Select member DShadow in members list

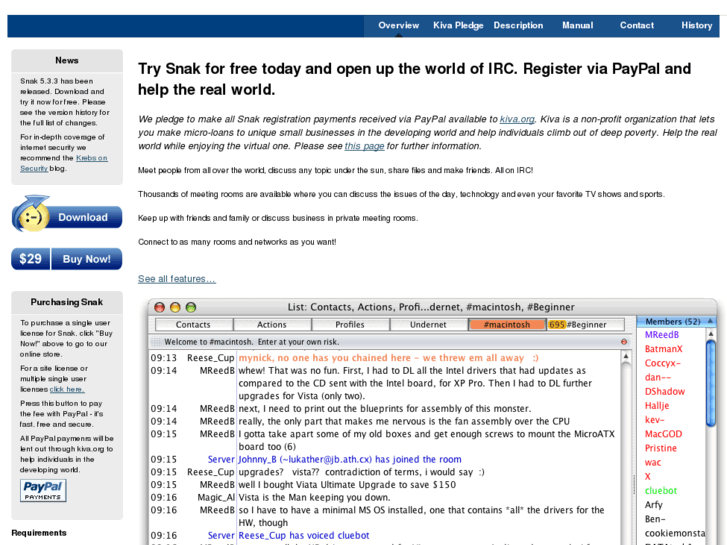[x=664, y=391]
